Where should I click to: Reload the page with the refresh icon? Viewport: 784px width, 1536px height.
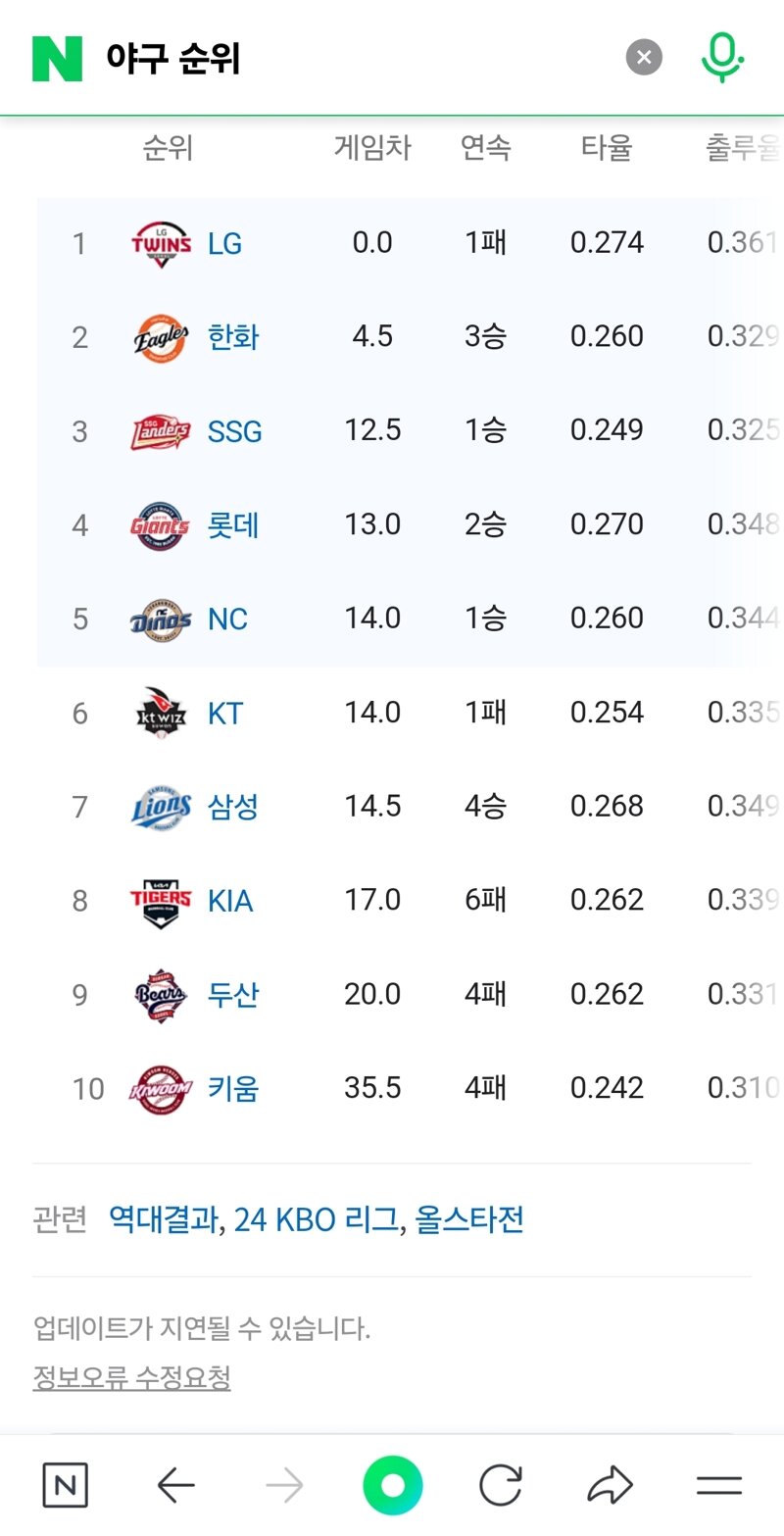pos(500,1486)
